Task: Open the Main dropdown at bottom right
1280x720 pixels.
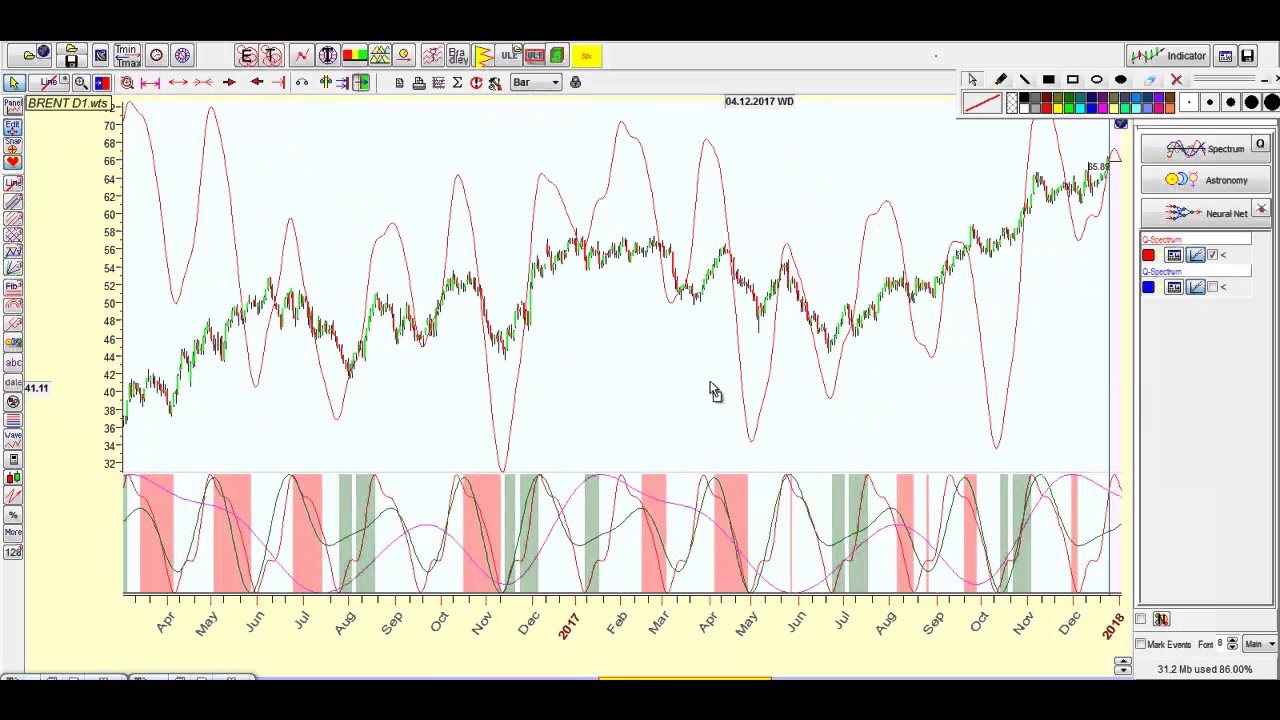Action: (x=1258, y=645)
